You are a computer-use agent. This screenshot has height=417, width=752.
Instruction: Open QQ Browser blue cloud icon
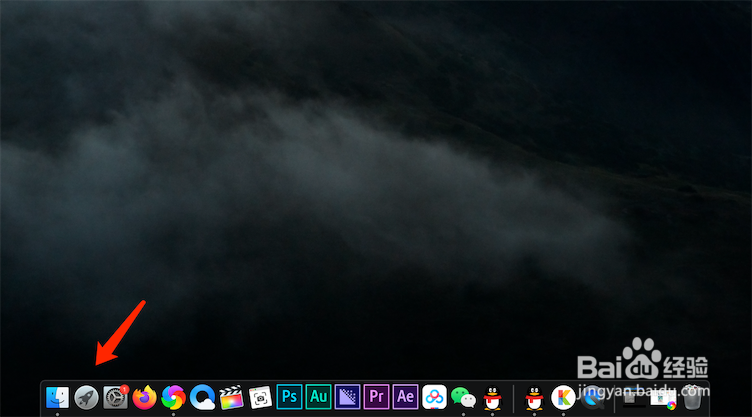tap(202, 397)
